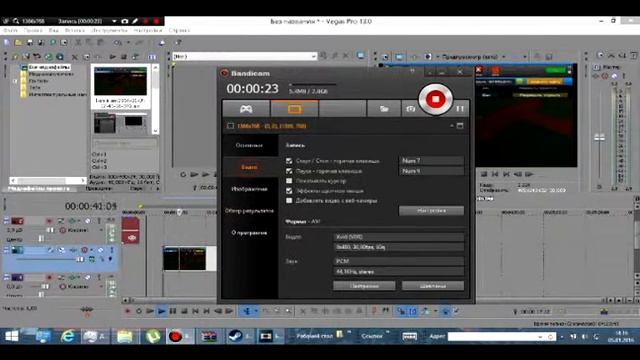The image size is (640, 360).
Task: Toggle Start/Stop hotkey checkbox in Bandicam
Action: 289,161
